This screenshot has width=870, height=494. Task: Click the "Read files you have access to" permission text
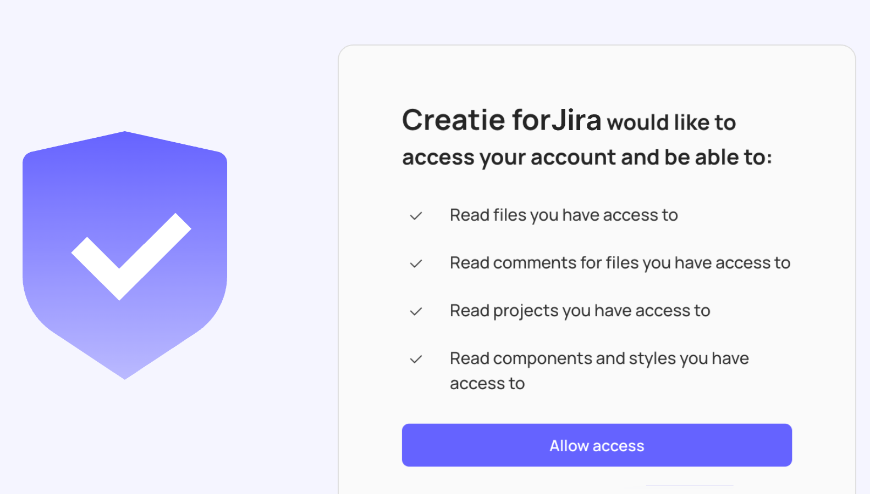pyautogui.click(x=564, y=215)
